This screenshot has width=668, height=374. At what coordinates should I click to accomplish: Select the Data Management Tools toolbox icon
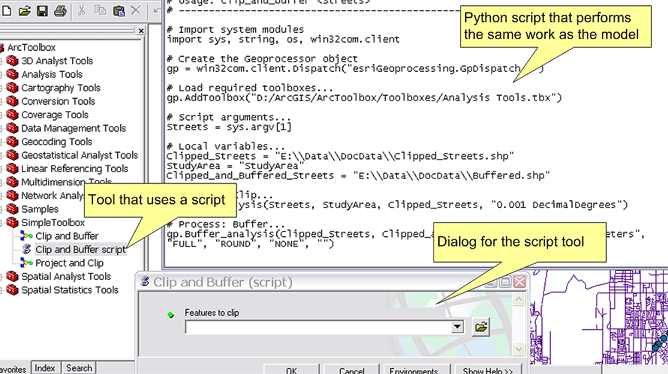click(x=12, y=128)
